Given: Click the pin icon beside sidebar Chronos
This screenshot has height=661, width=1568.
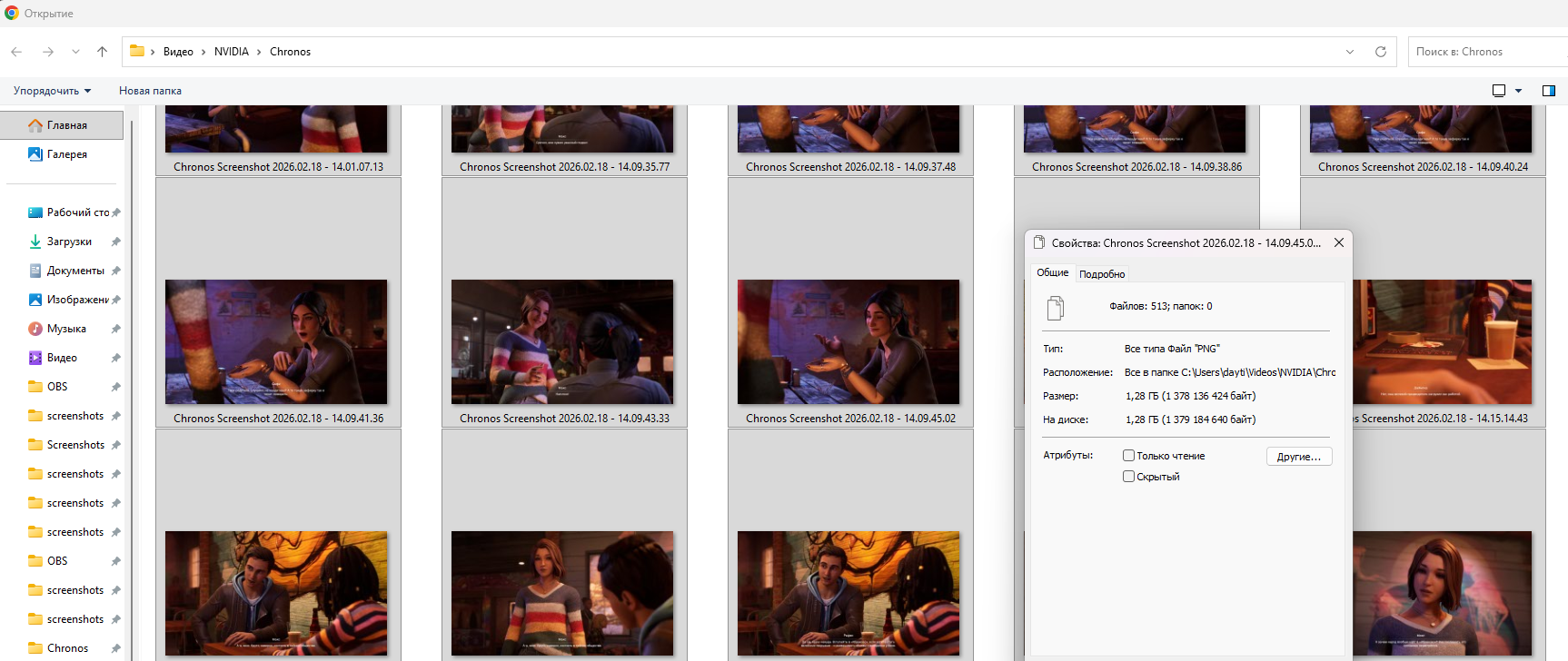Looking at the screenshot, I should coord(115,648).
